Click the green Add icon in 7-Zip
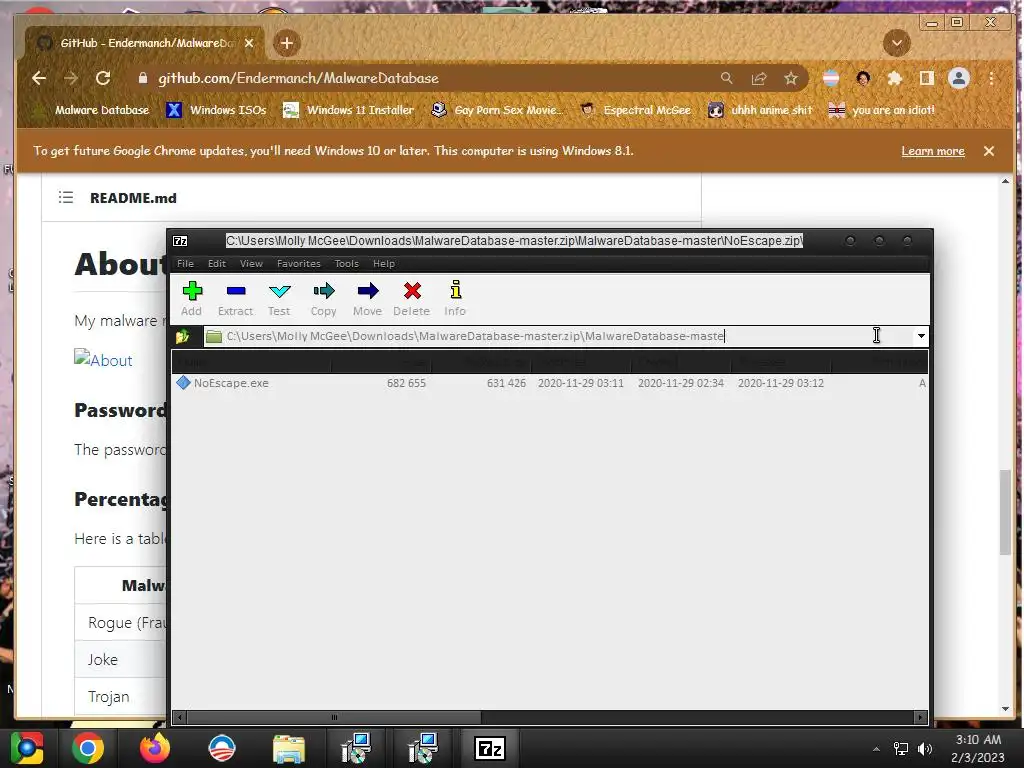Image resolution: width=1024 pixels, height=768 pixels. click(x=192, y=291)
